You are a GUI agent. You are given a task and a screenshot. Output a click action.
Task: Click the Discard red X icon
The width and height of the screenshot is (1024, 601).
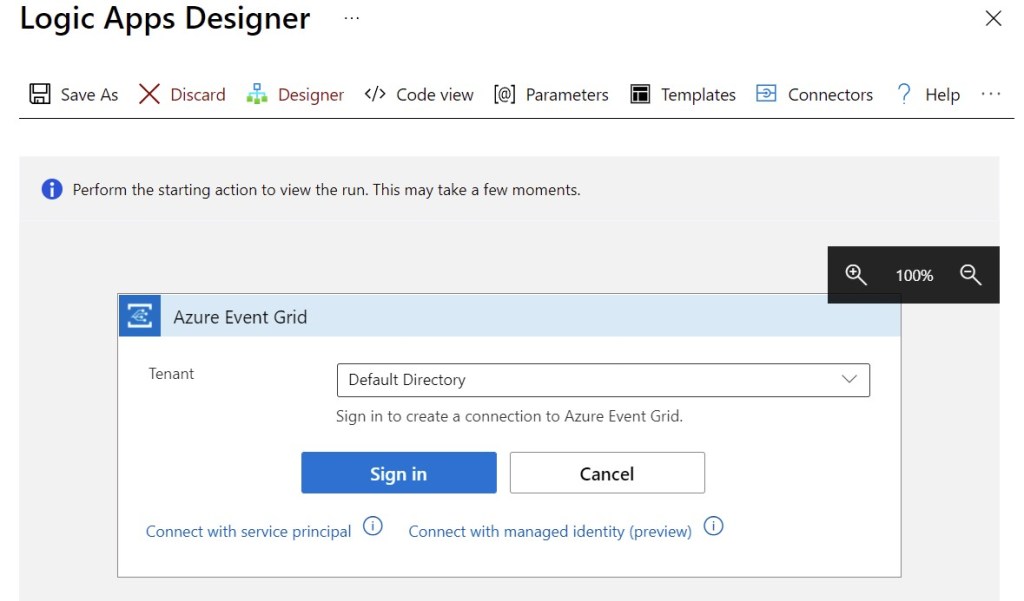(x=150, y=94)
